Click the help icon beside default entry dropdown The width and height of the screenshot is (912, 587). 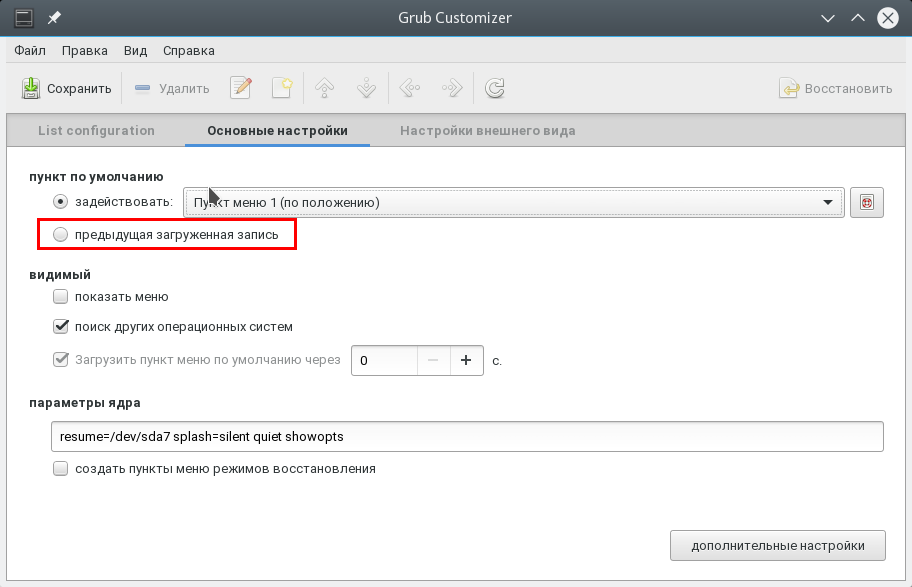[867, 202]
